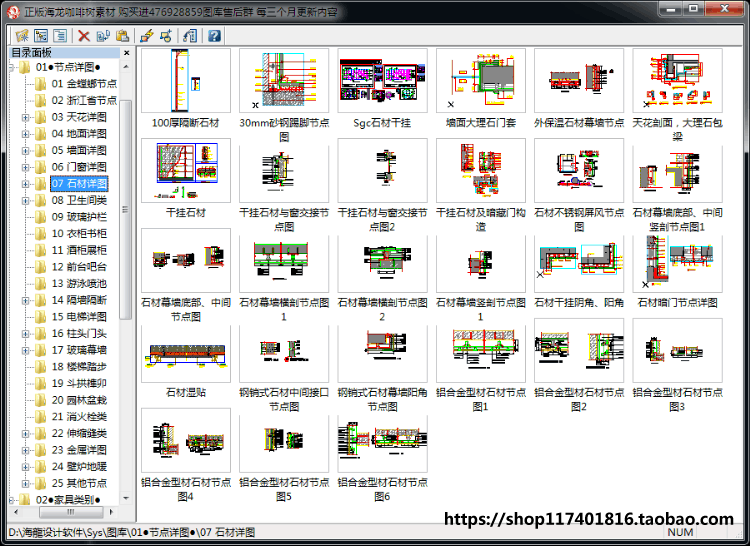
Task: Click the settings panel icon beside help
Action: pyautogui.click(x=190, y=35)
